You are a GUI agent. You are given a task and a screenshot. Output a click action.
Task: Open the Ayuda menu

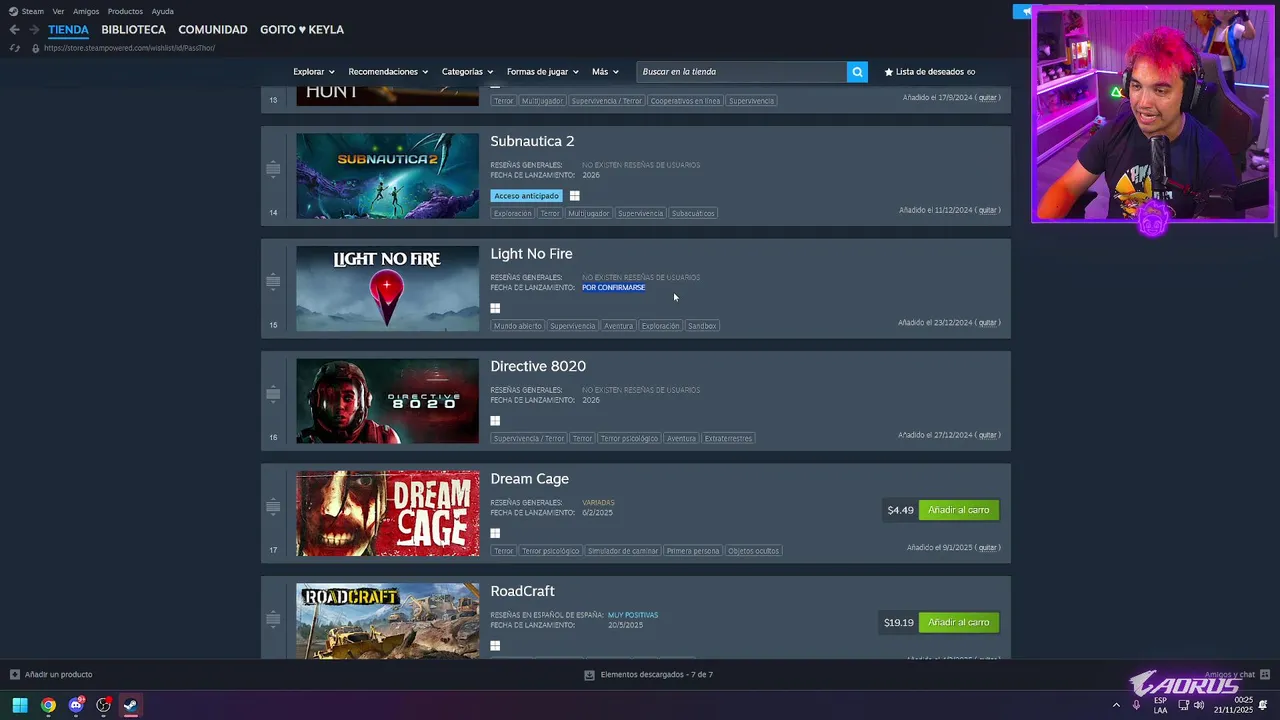point(163,12)
